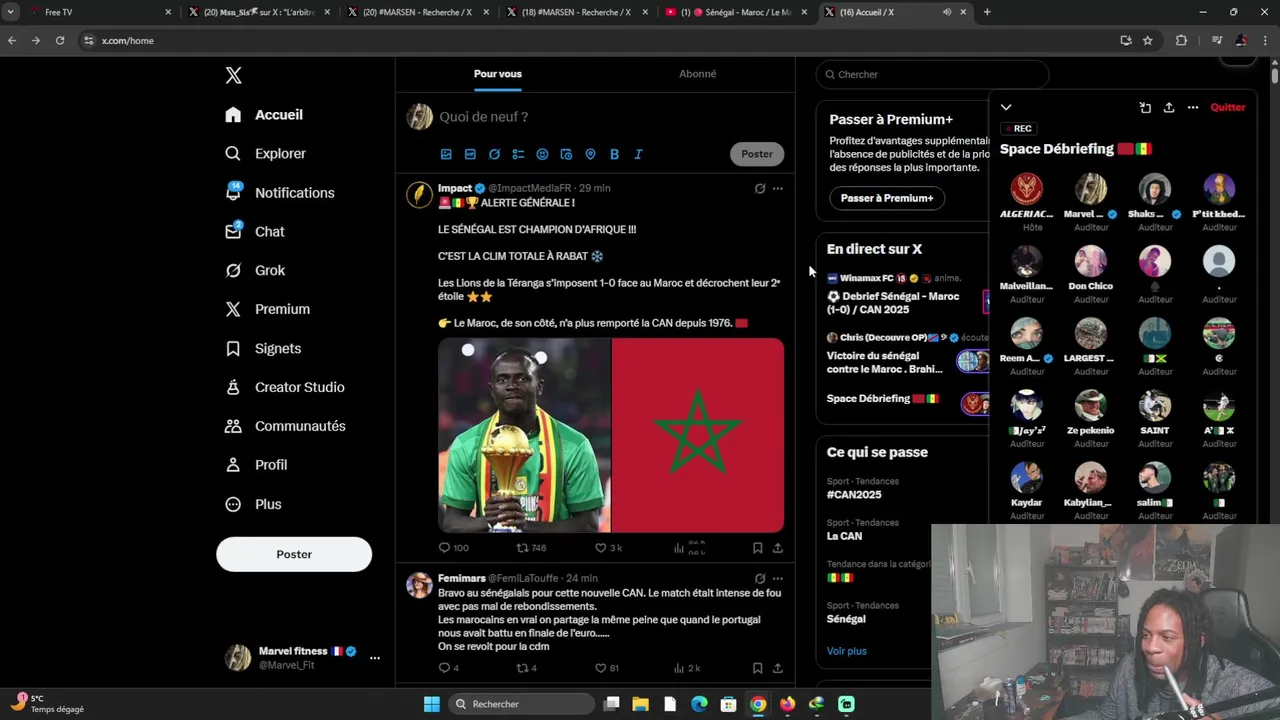Add a location to the post

coord(590,154)
